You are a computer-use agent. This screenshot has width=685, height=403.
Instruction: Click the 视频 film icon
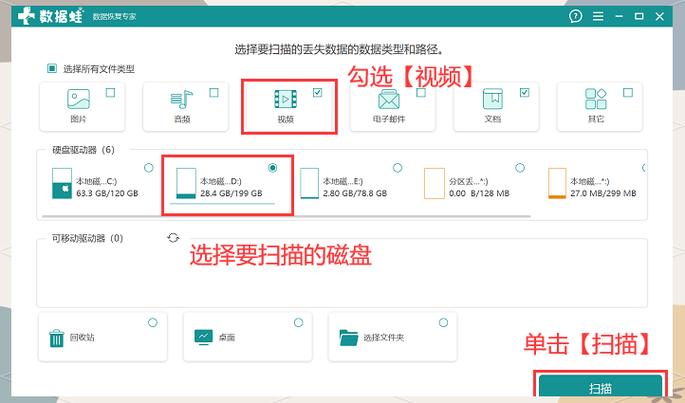coord(285,99)
